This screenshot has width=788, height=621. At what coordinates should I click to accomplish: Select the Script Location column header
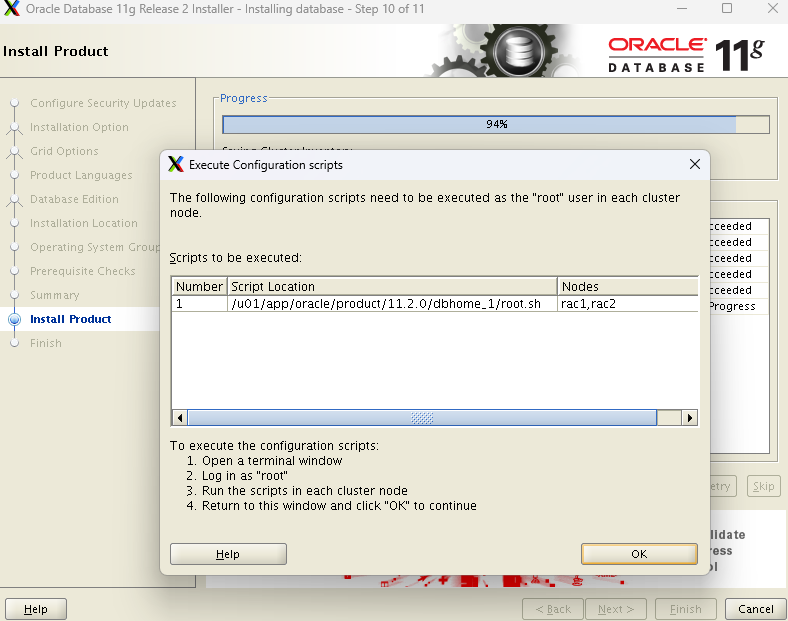click(392, 286)
